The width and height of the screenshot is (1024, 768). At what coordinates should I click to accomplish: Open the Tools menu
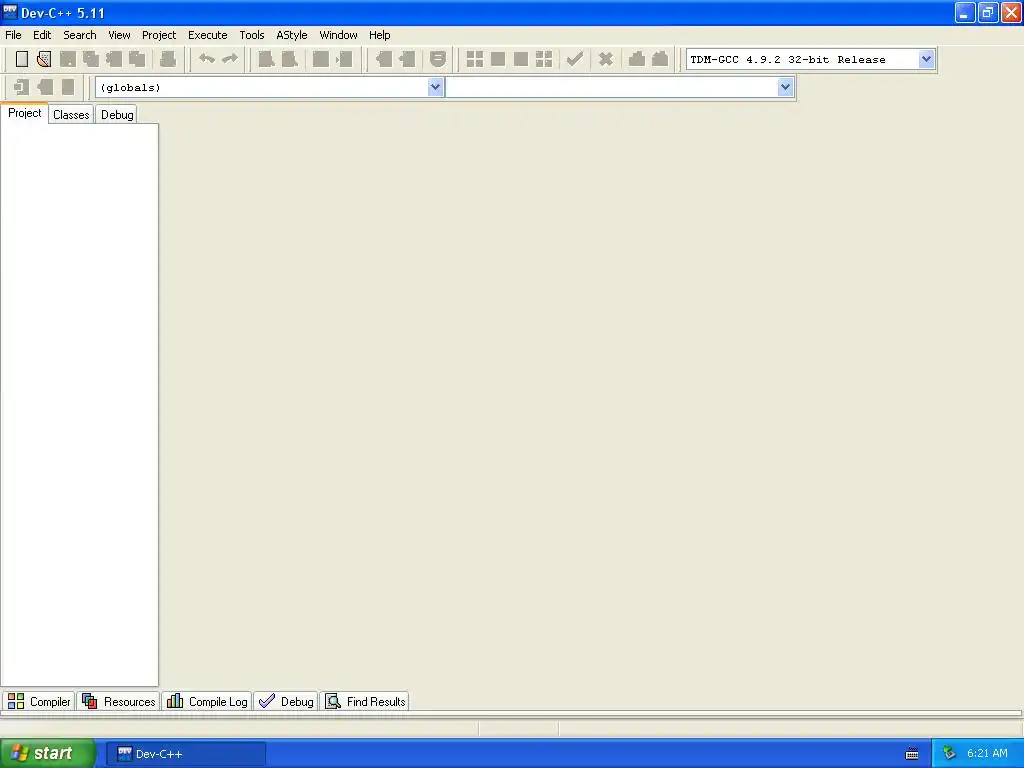(252, 35)
